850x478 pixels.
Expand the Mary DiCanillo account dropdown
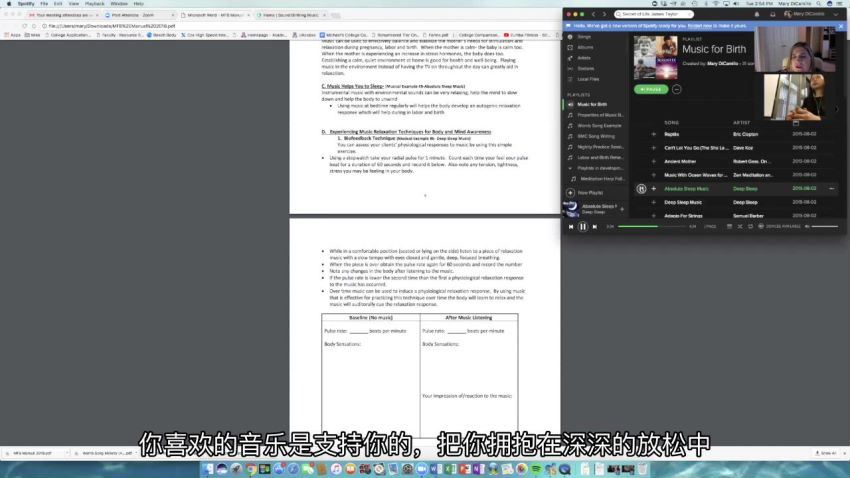click(835, 14)
